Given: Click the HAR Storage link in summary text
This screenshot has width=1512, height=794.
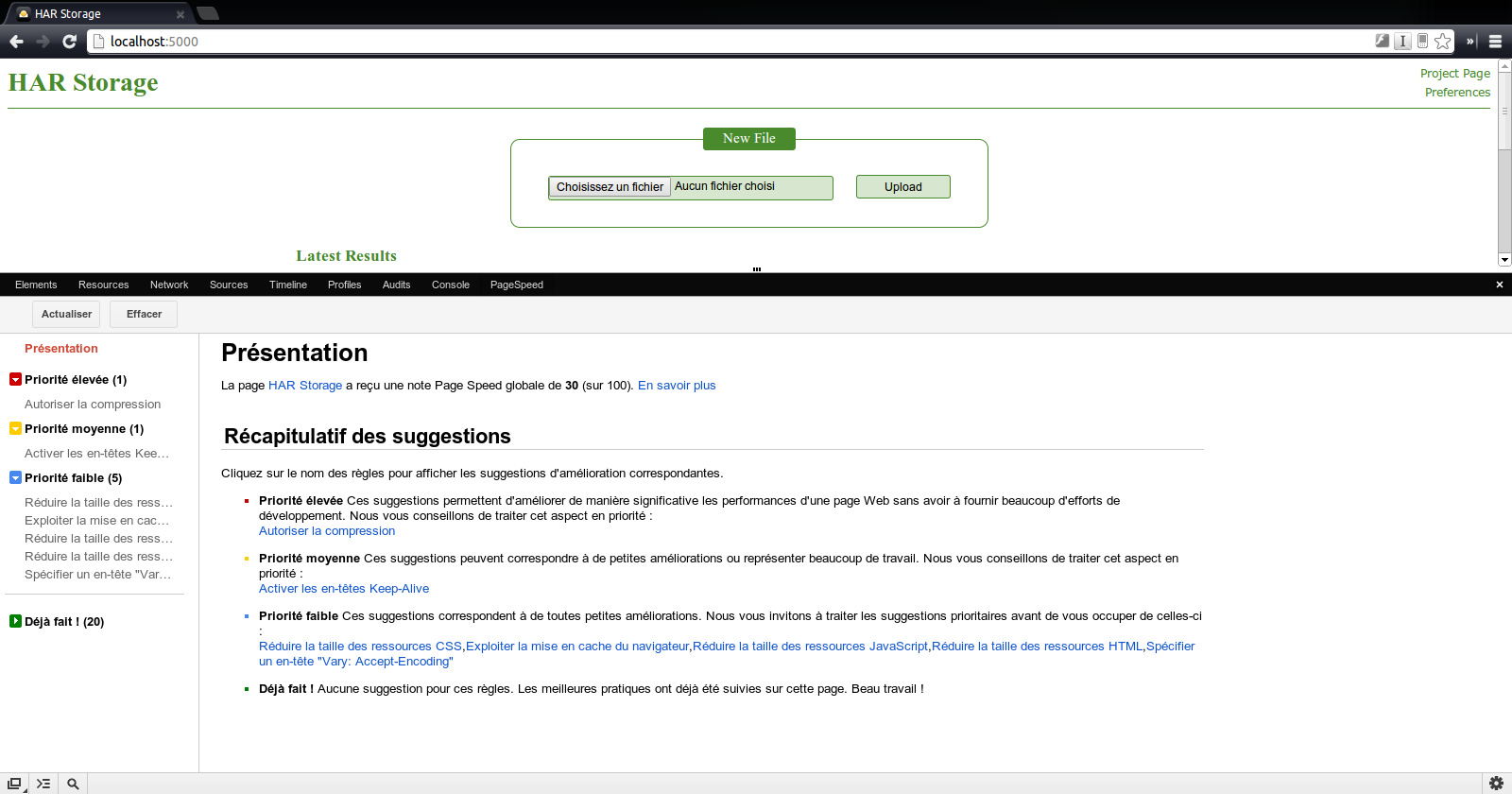Looking at the screenshot, I should pos(305,385).
